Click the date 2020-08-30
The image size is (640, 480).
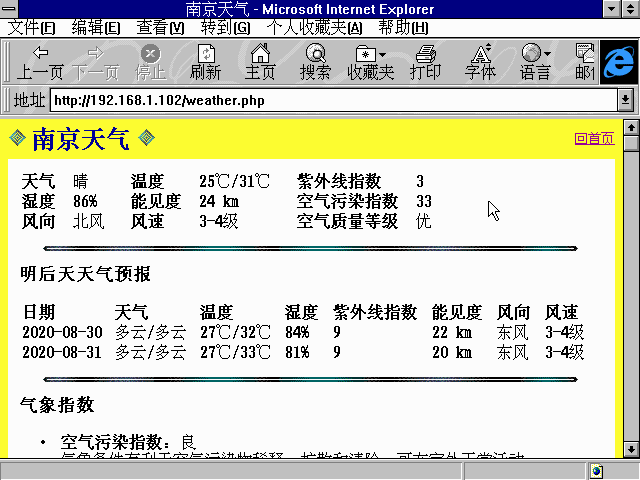62,332
